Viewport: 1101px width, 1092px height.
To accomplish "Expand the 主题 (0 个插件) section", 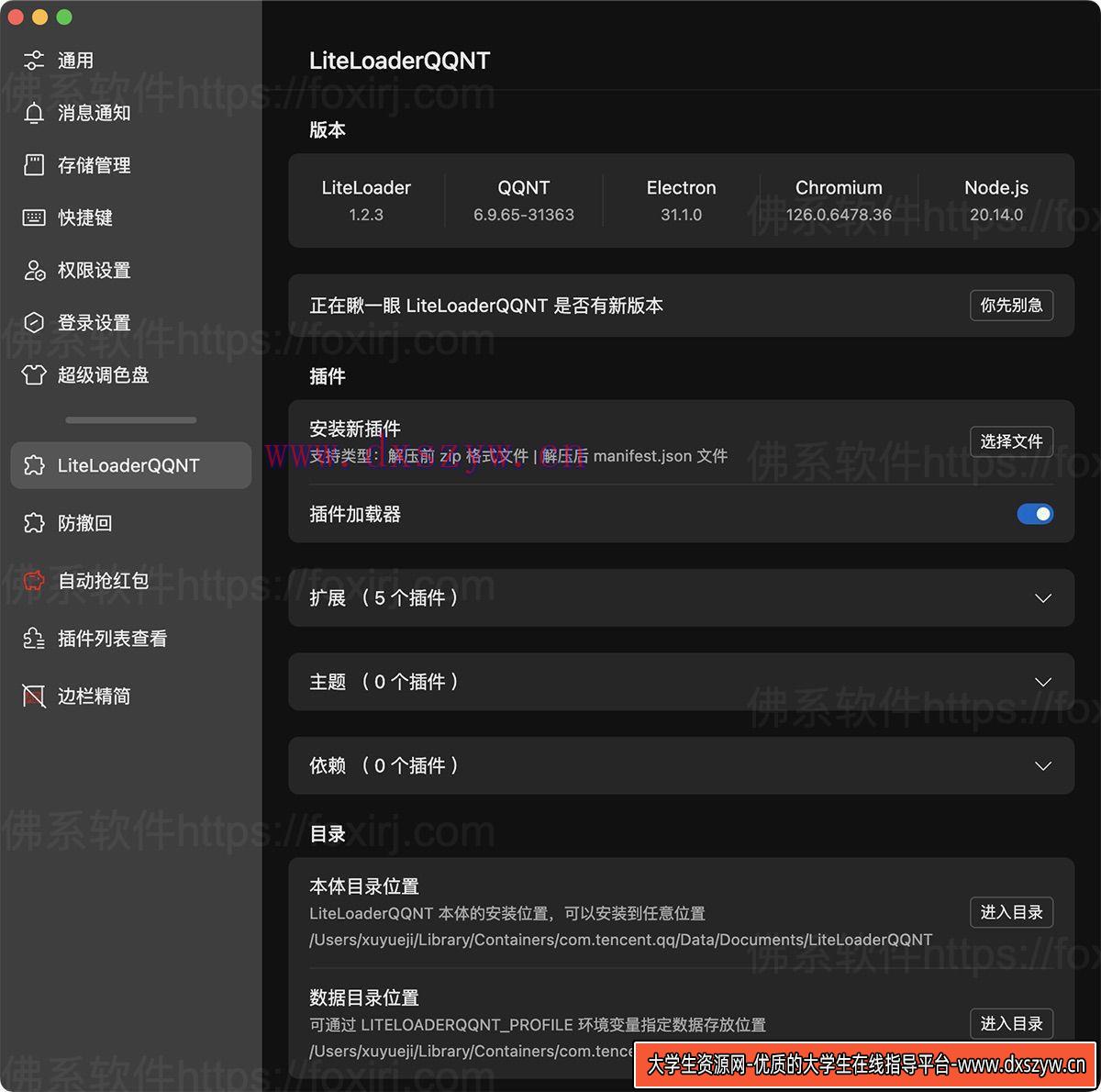I will pyautogui.click(x=681, y=682).
